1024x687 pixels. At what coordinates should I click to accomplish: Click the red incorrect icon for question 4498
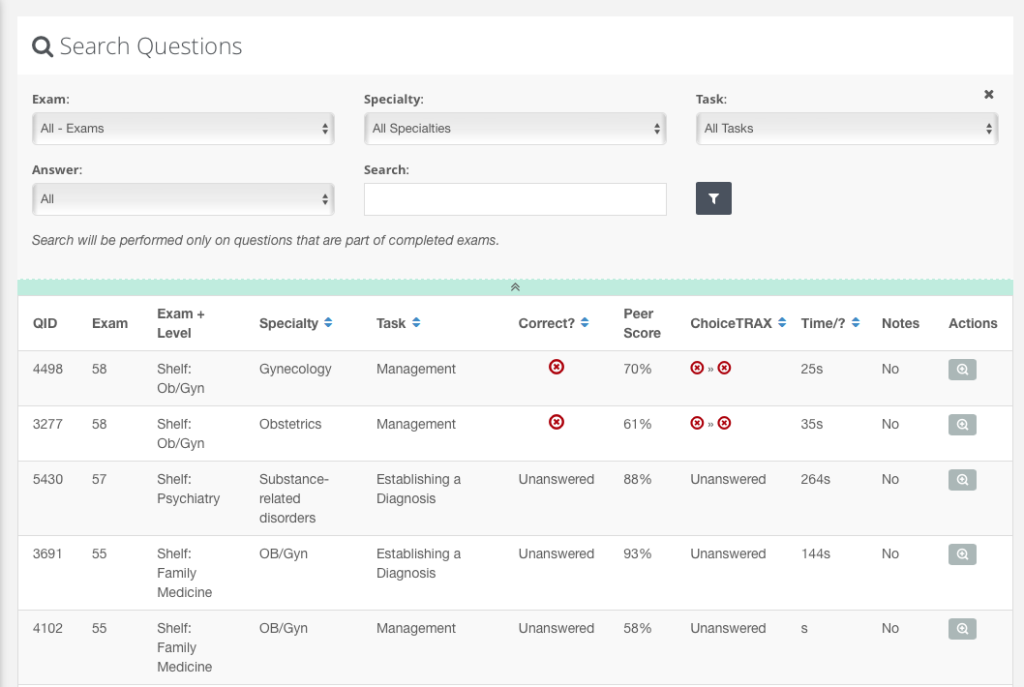pos(556,368)
